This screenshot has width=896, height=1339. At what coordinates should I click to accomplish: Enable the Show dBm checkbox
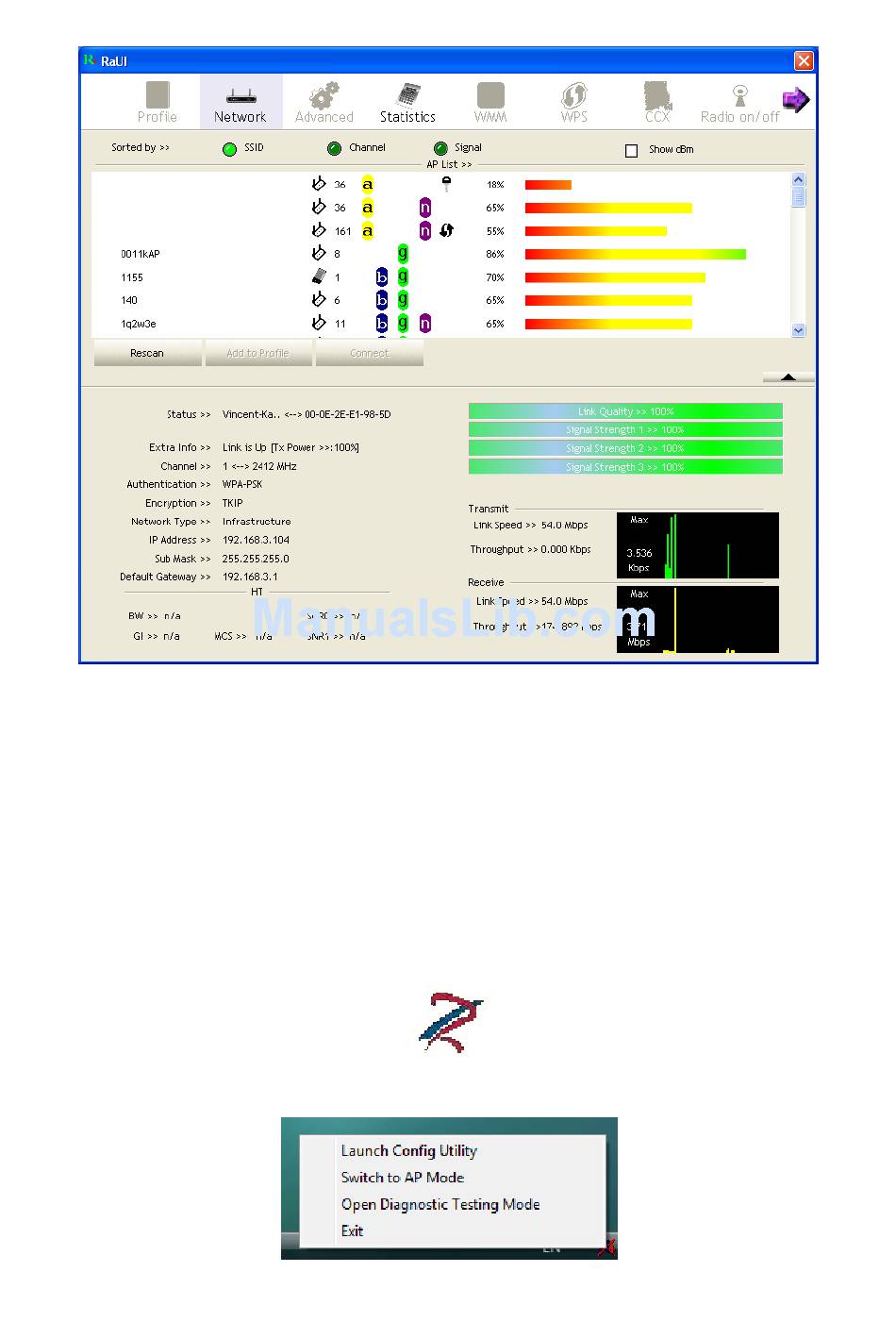632,150
